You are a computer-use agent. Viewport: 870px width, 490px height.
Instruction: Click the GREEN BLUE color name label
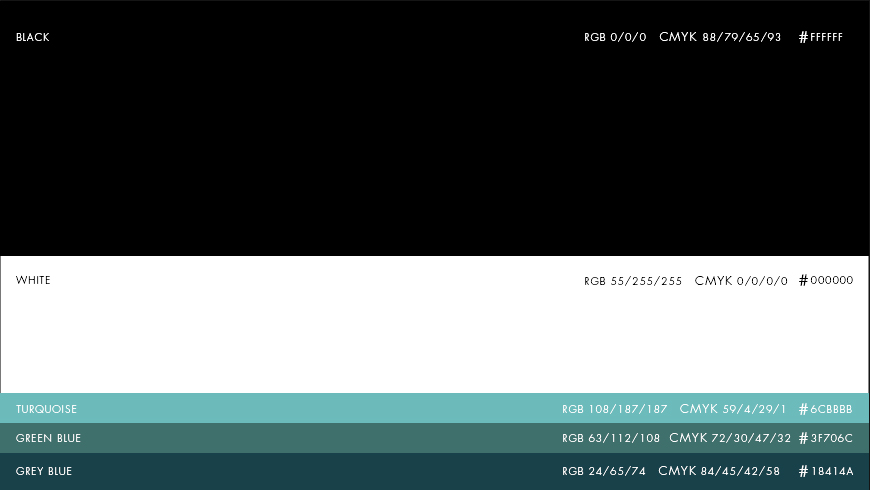(x=48, y=438)
